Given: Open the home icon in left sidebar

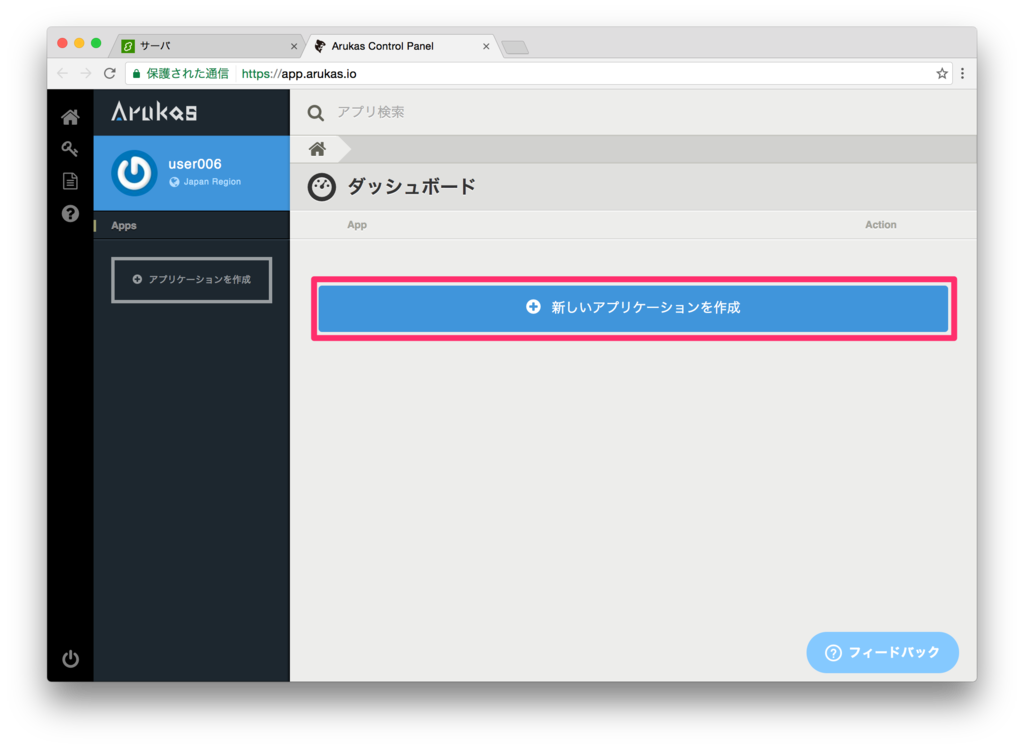Looking at the screenshot, I should click(70, 117).
